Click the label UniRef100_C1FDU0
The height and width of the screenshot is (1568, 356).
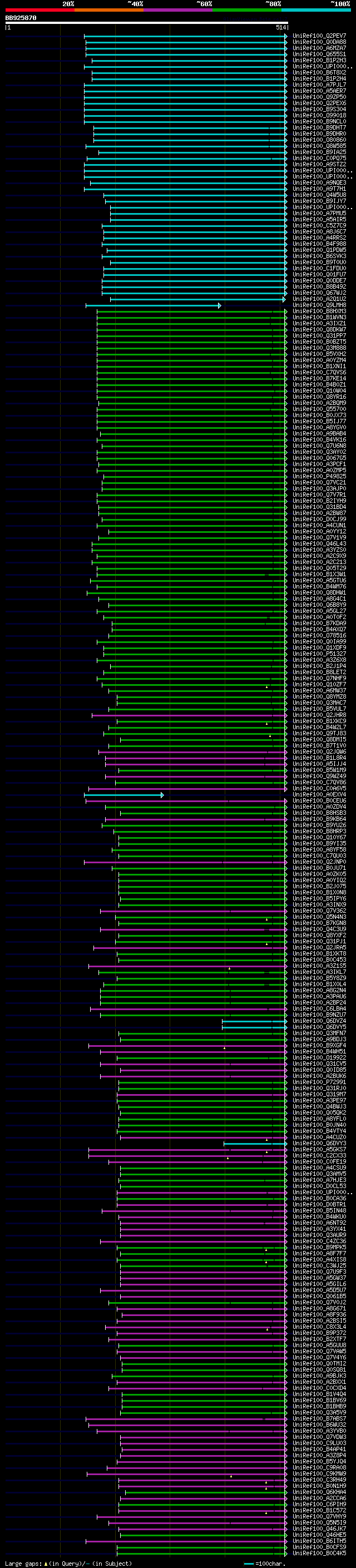click(x=319, y=269)
